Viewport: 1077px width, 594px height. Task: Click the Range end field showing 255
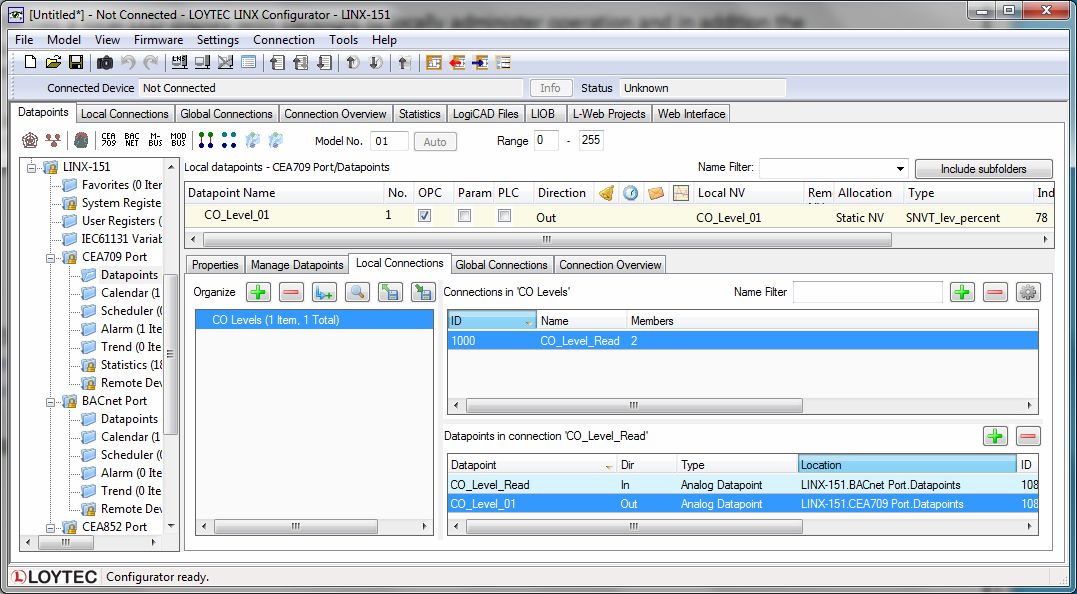(591, 141)
